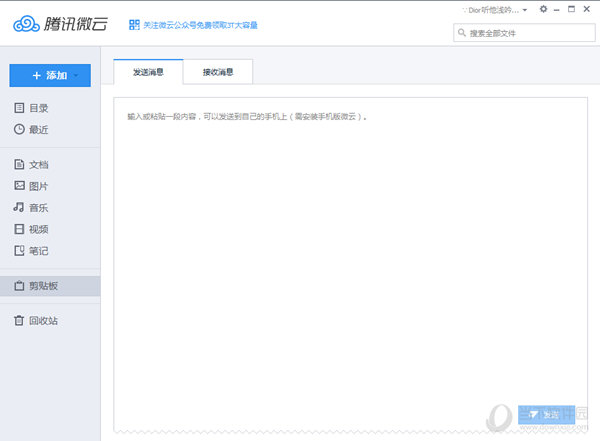Open the settings gear icon

click(543, 9)
